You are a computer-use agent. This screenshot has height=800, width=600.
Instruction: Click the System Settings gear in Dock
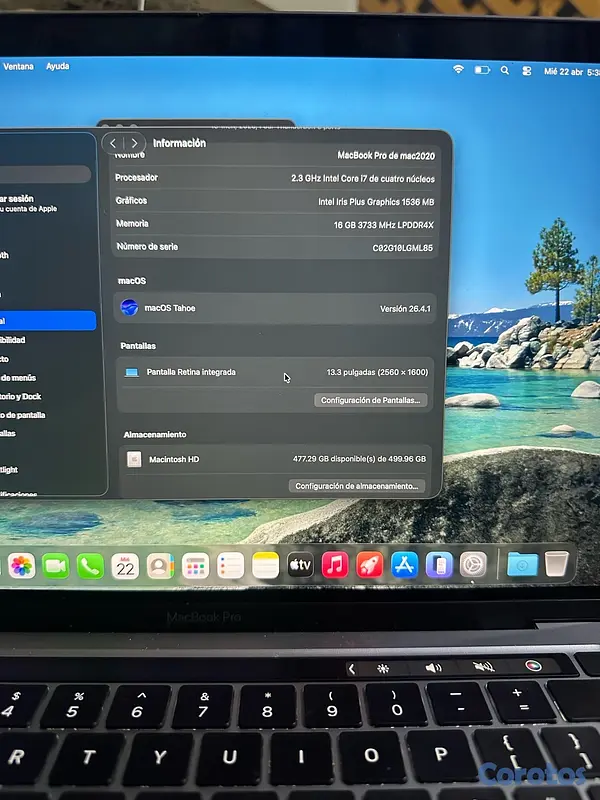tap(473, 565)
